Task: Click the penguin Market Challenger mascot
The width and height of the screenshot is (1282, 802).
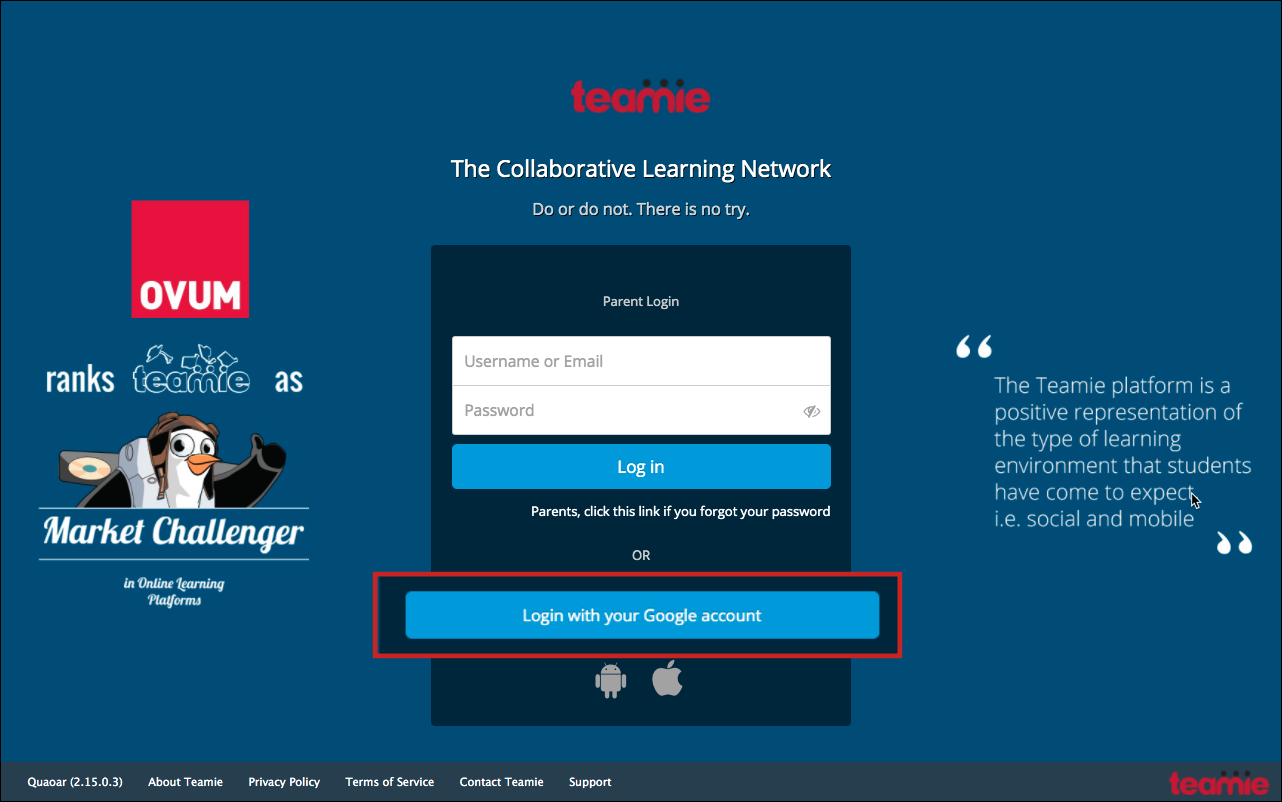Action: pos(170,460)
